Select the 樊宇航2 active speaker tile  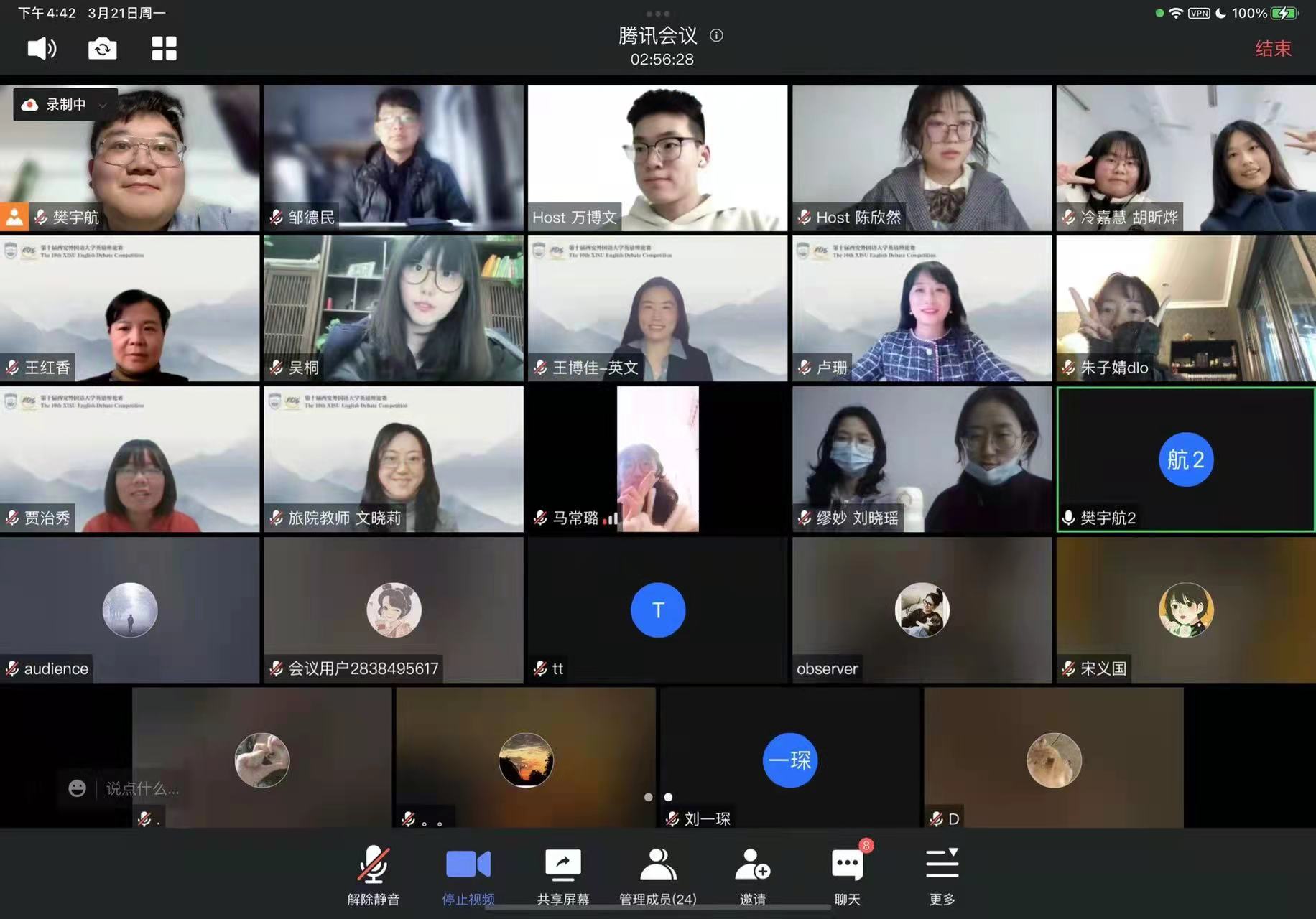tap(1185, 459)
